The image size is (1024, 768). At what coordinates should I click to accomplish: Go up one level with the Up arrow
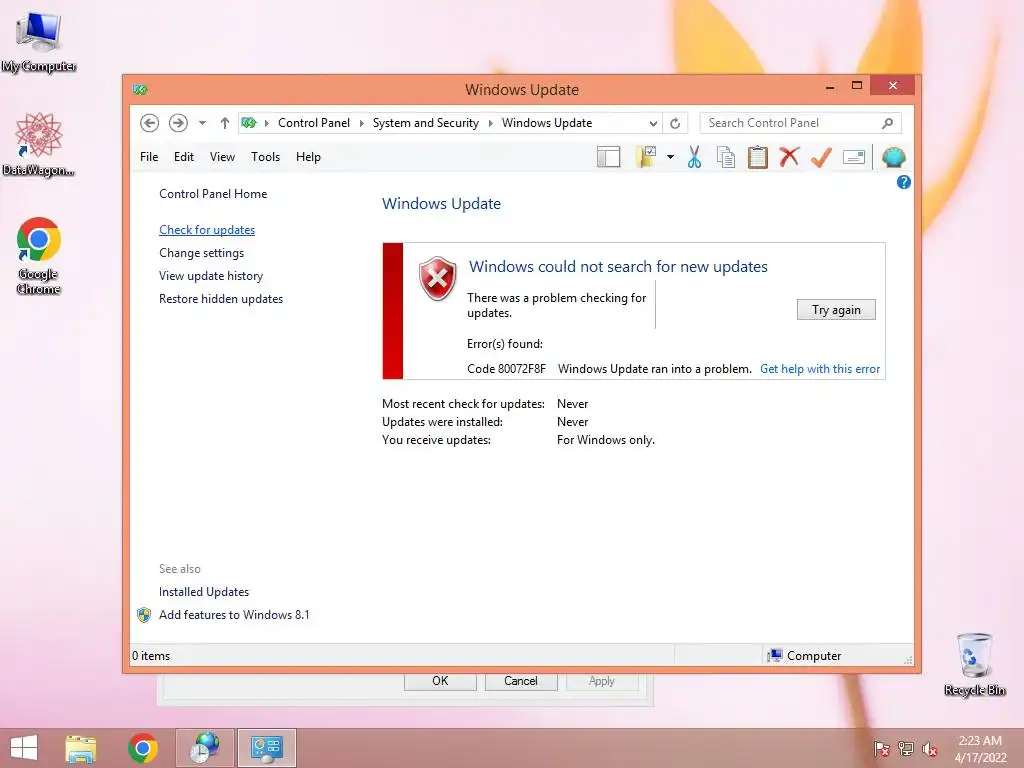(225, 123)
